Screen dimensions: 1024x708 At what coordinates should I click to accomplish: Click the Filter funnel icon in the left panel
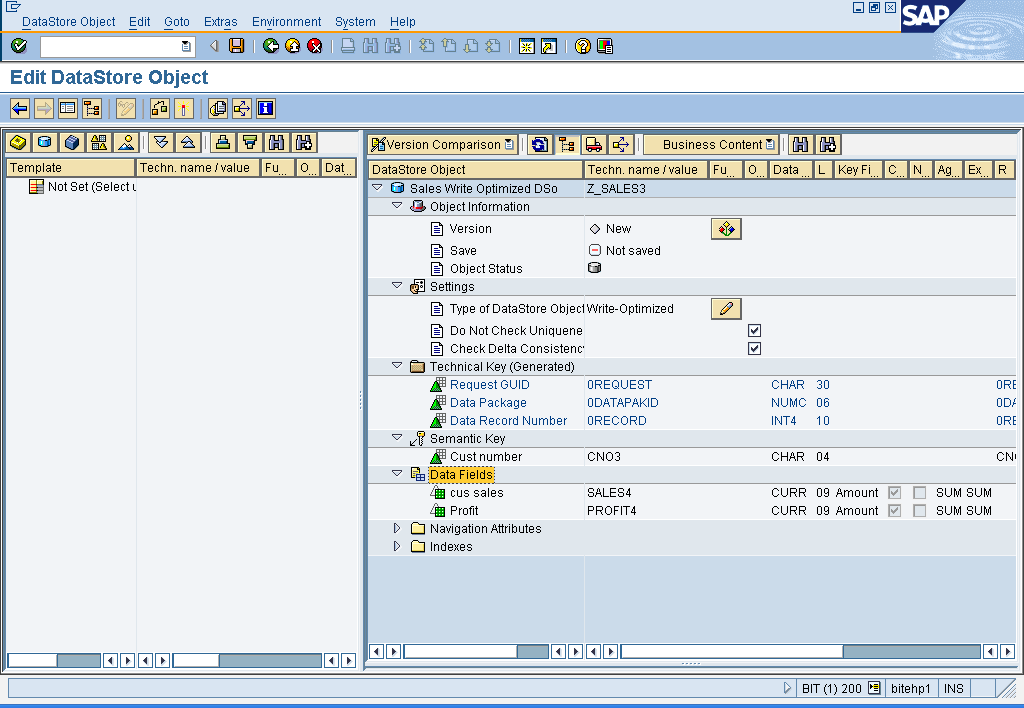[x=249, y=142]
